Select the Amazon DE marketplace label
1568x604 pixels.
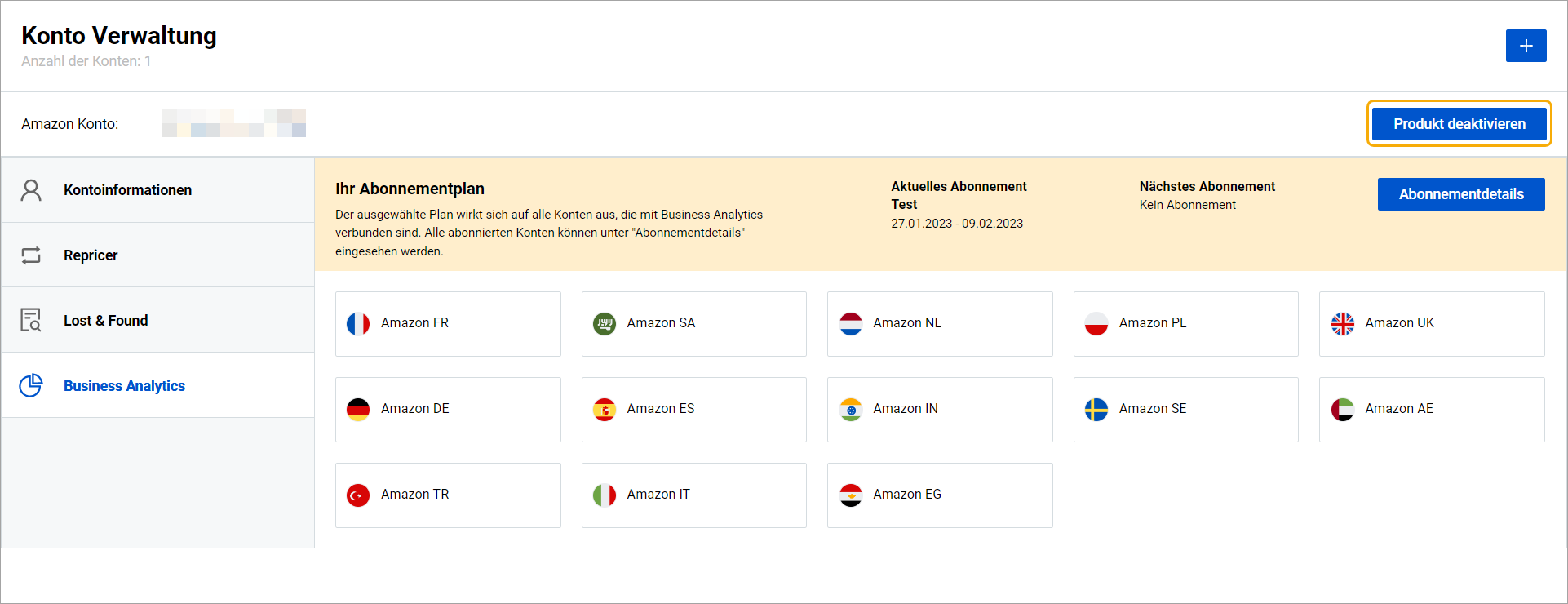pyautogui.click(x=414, y=409)
